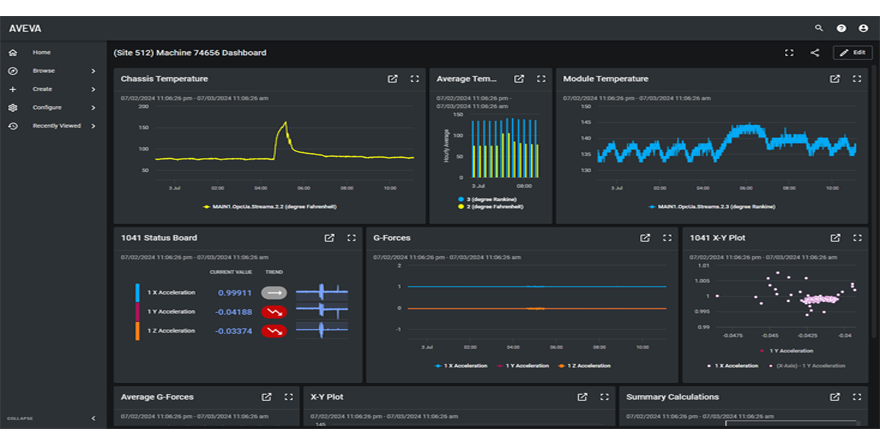Open the user account profile icon
880x444 pixels.
pyautogui.click(x=863, y=28)
